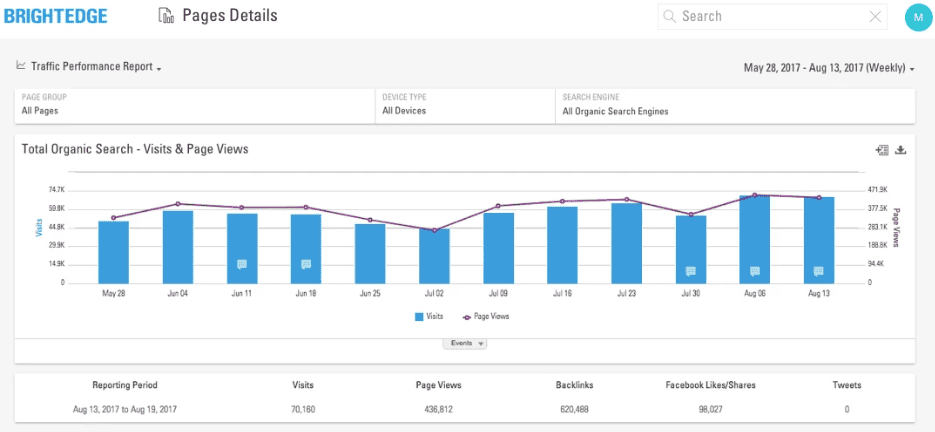Click the Page Views point above May 28

pos(114,218)
